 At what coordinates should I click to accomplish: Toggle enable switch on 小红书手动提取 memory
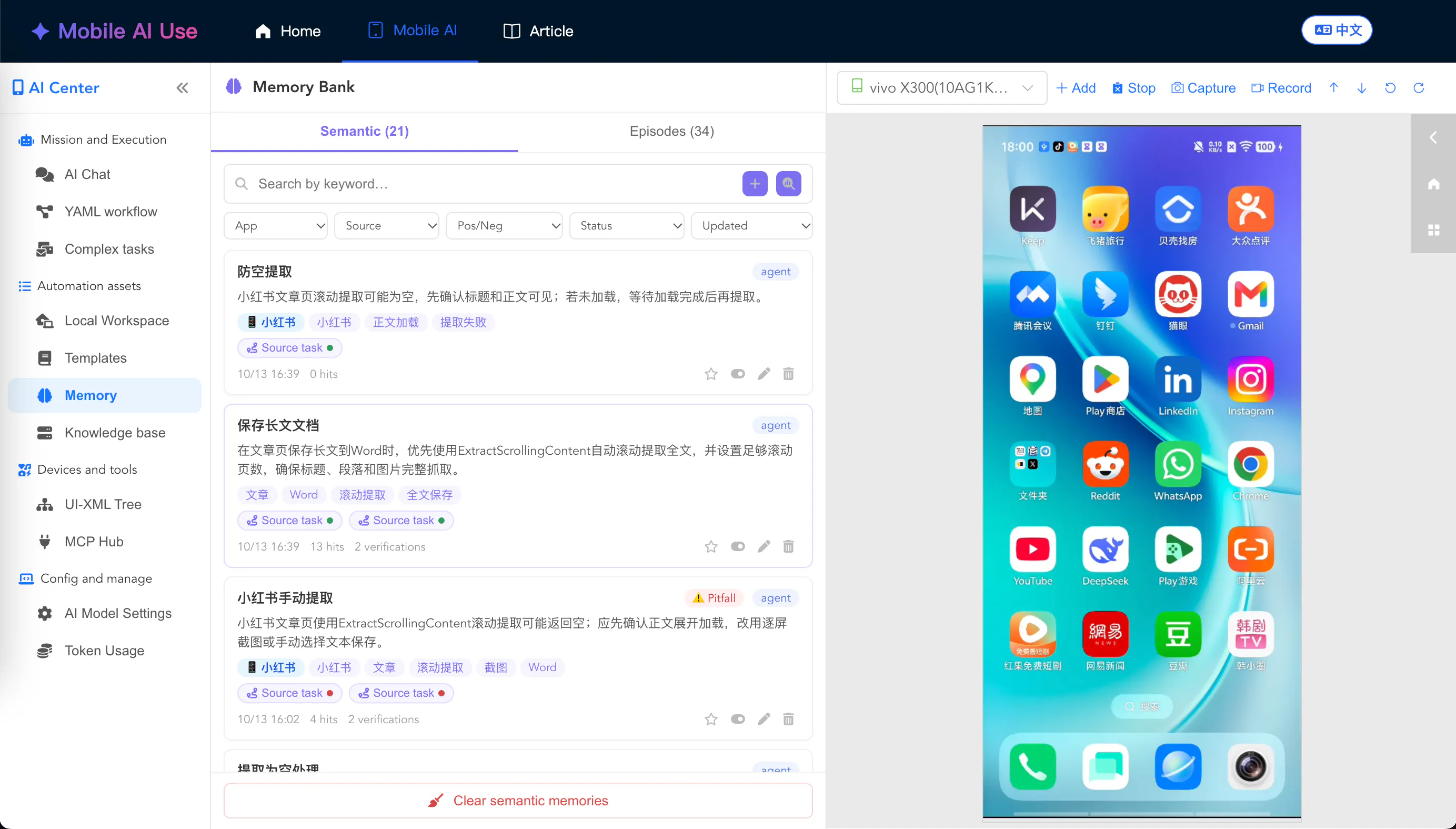[738, 719]
